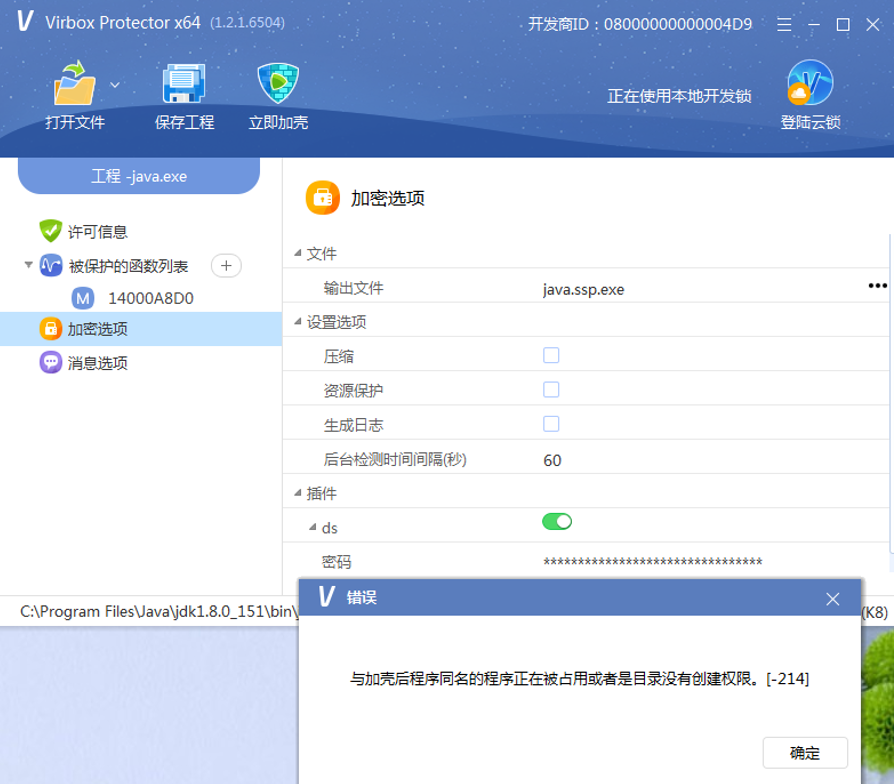Collapse the 文件 section
The height and width of the screenshot is (784, 894).
298,253
